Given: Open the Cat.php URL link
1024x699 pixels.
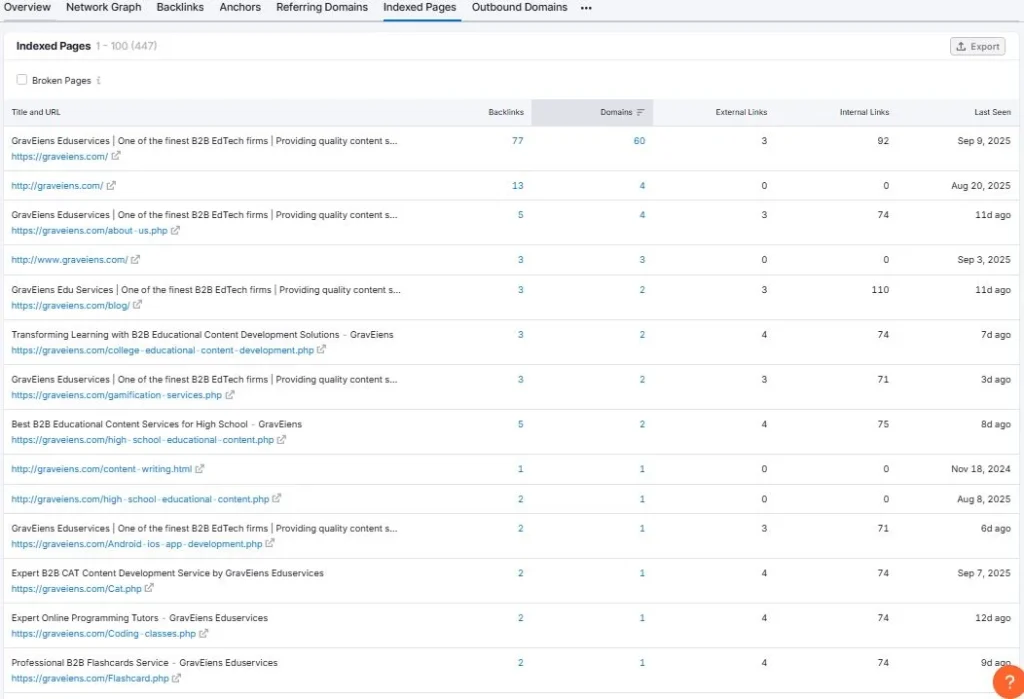Looking at the screenshot, I should pyautogui.click(x=76, y=589).
